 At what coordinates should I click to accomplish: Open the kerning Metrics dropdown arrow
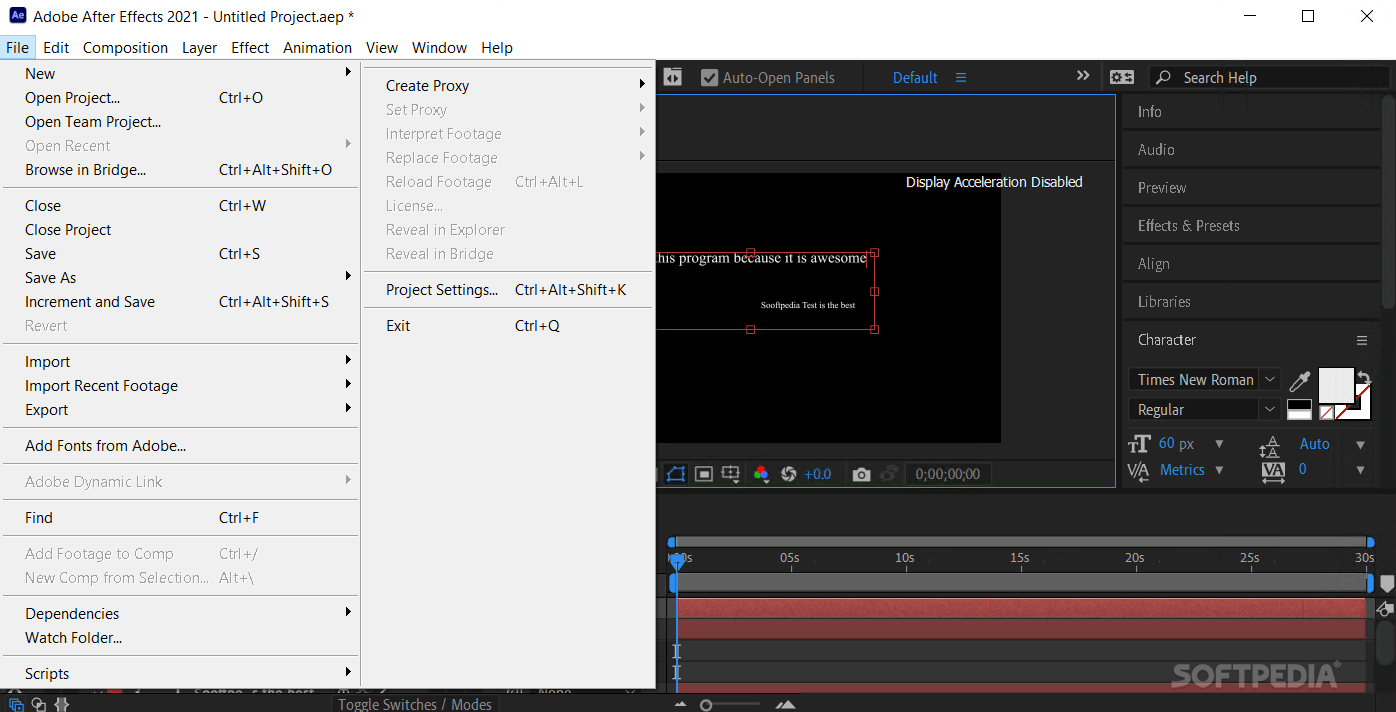(1219, 470)
